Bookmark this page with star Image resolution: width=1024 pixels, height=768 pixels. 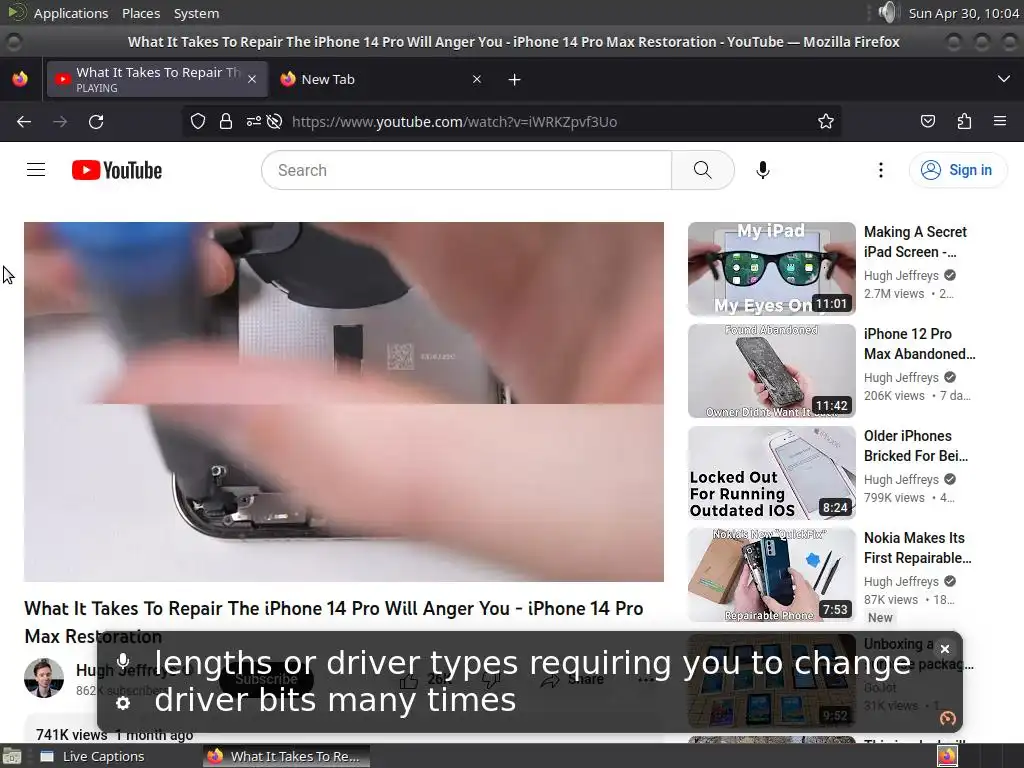(825, 121)
